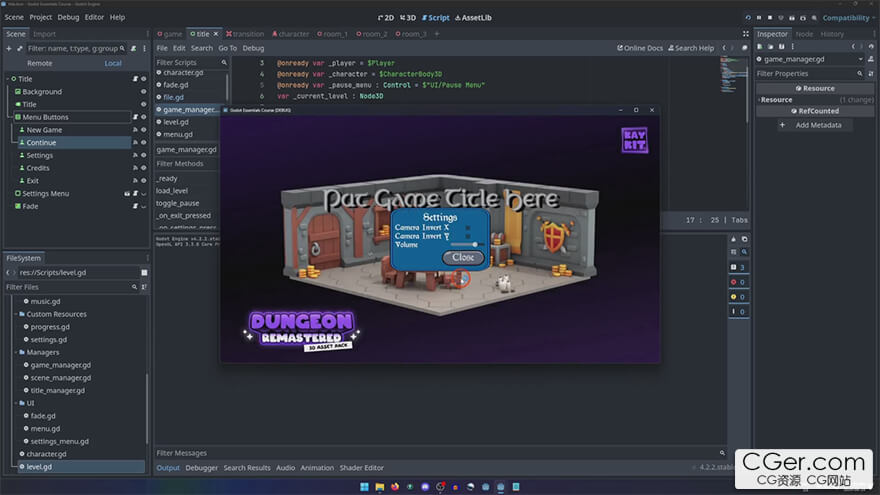
Task: Open the script editor Go To menu
Action: coord(227,48)
